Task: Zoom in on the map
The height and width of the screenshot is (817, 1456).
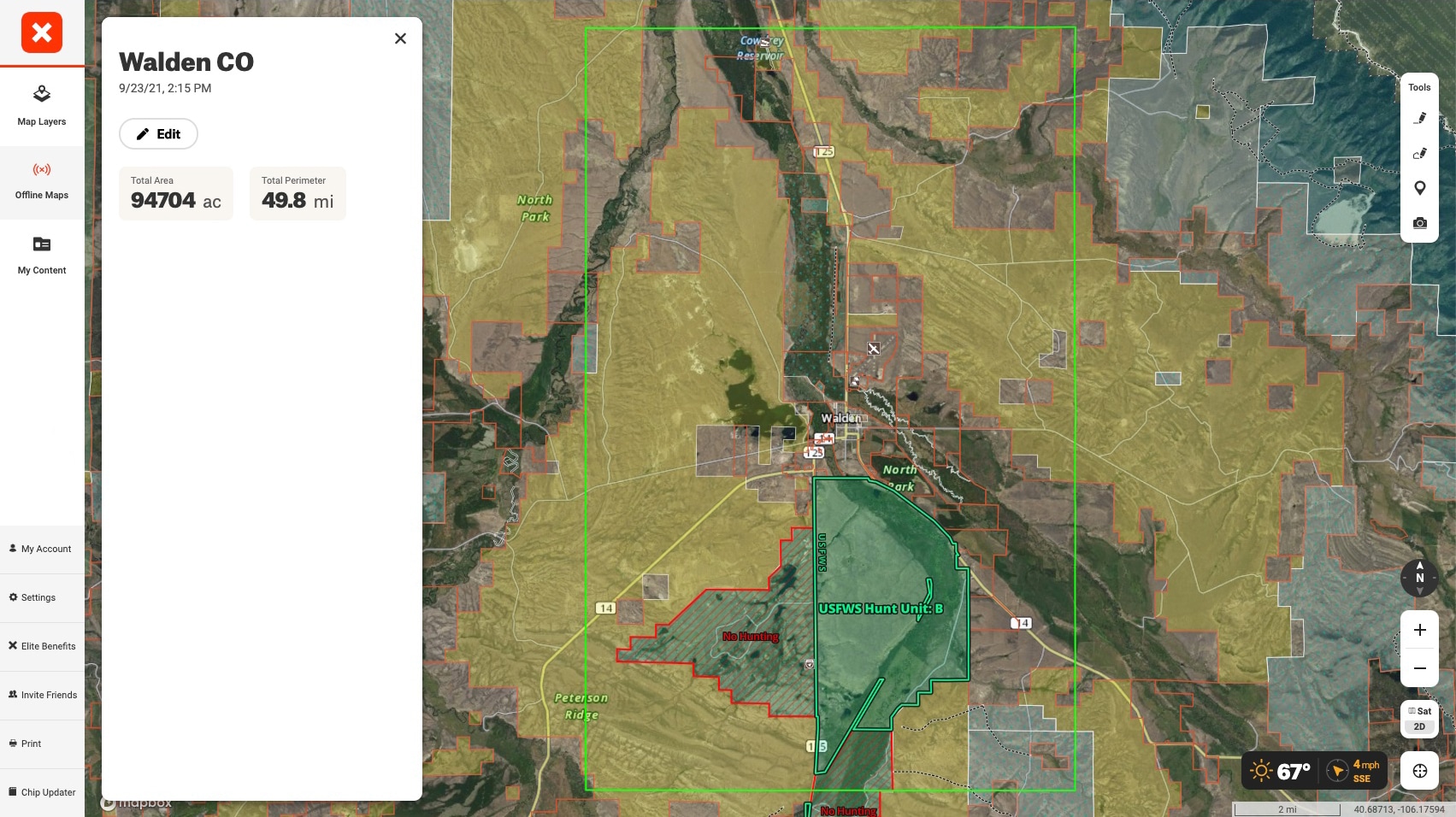Action: pos(1419,630)
